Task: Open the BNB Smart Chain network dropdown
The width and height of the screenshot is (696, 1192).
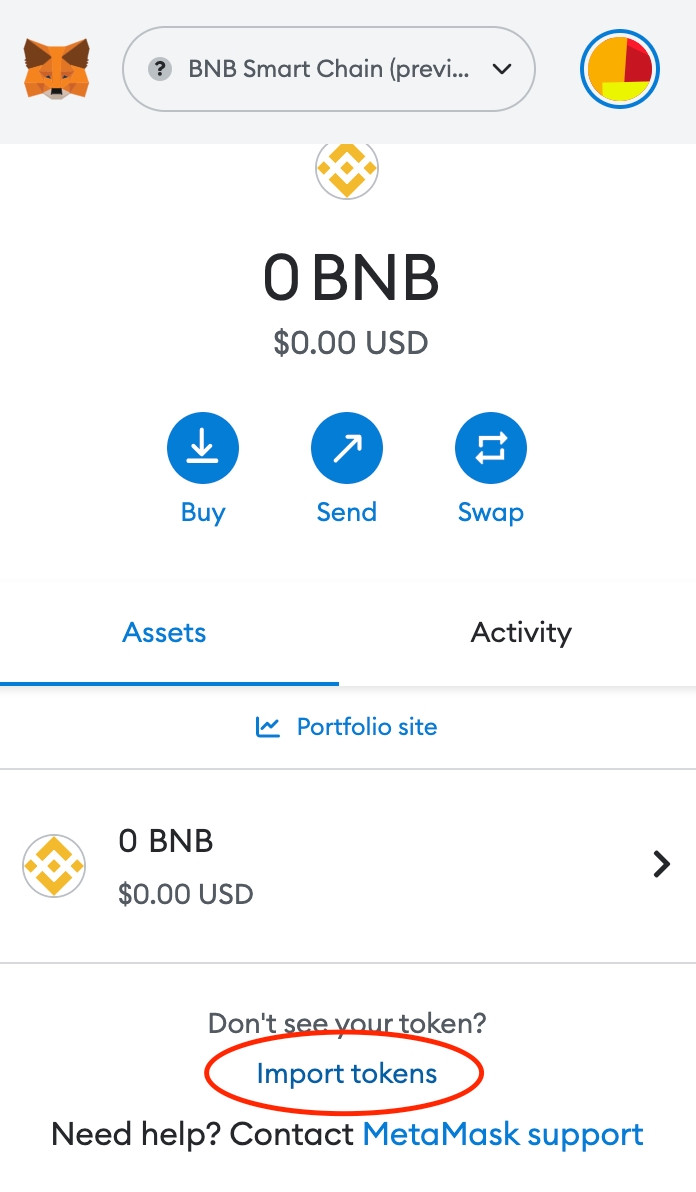Action: point(328,69)
